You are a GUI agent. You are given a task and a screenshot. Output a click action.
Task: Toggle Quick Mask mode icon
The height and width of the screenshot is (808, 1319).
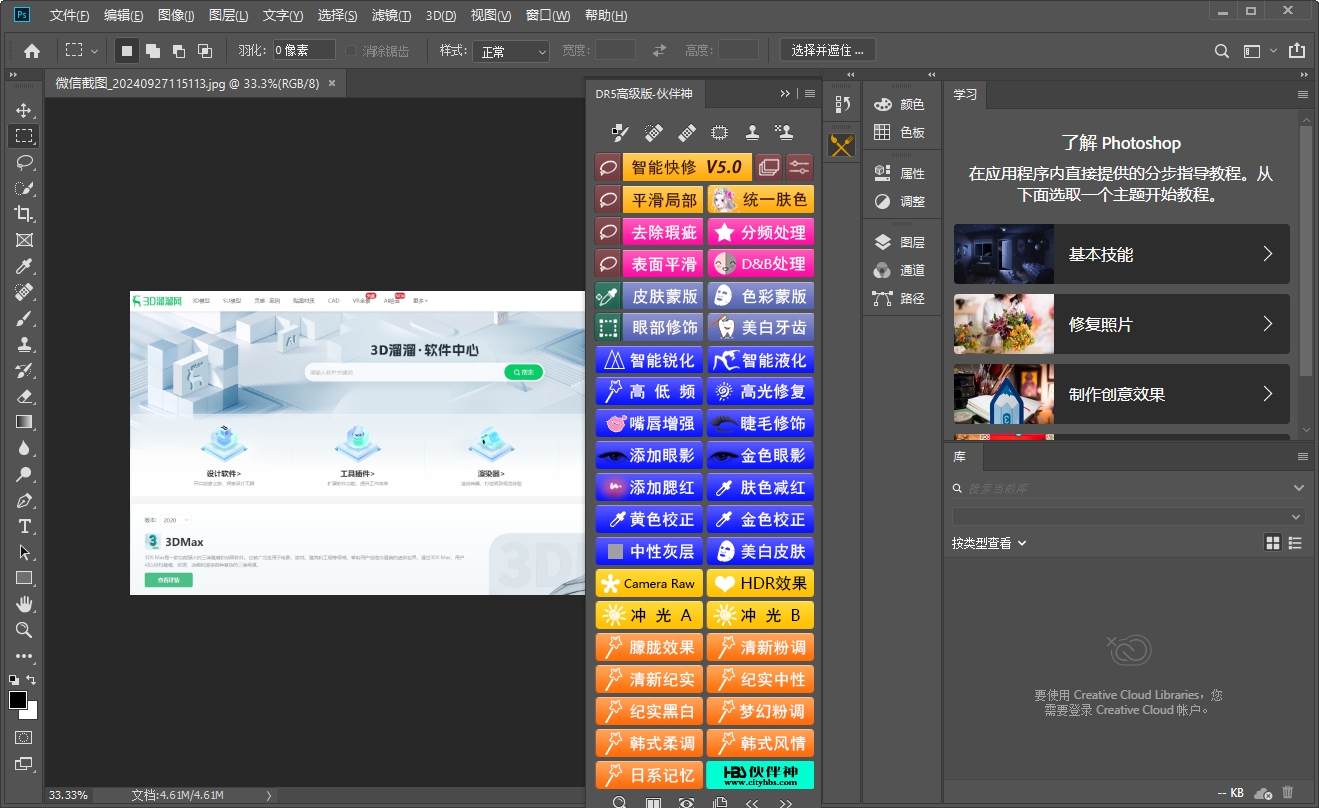[24, 738]
